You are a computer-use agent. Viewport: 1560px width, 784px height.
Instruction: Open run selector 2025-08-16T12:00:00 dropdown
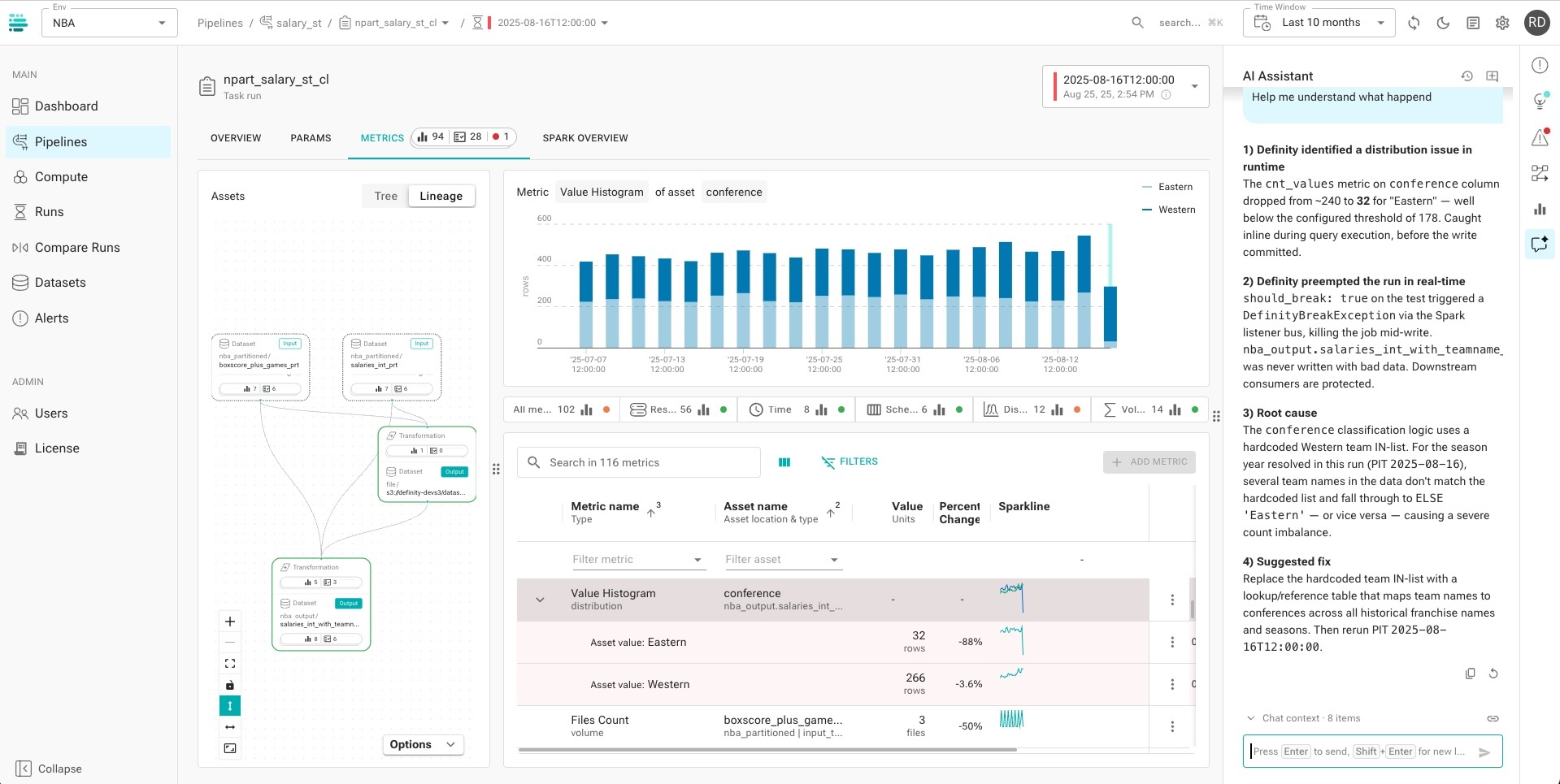coord(1126,86)
